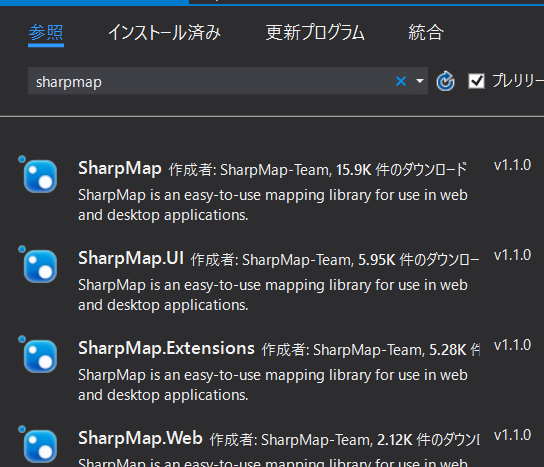Toggle the prerelease (プレリリース) checkbox
The width and height of the screenshot is (544, 467).
click(x=476, y=81)
